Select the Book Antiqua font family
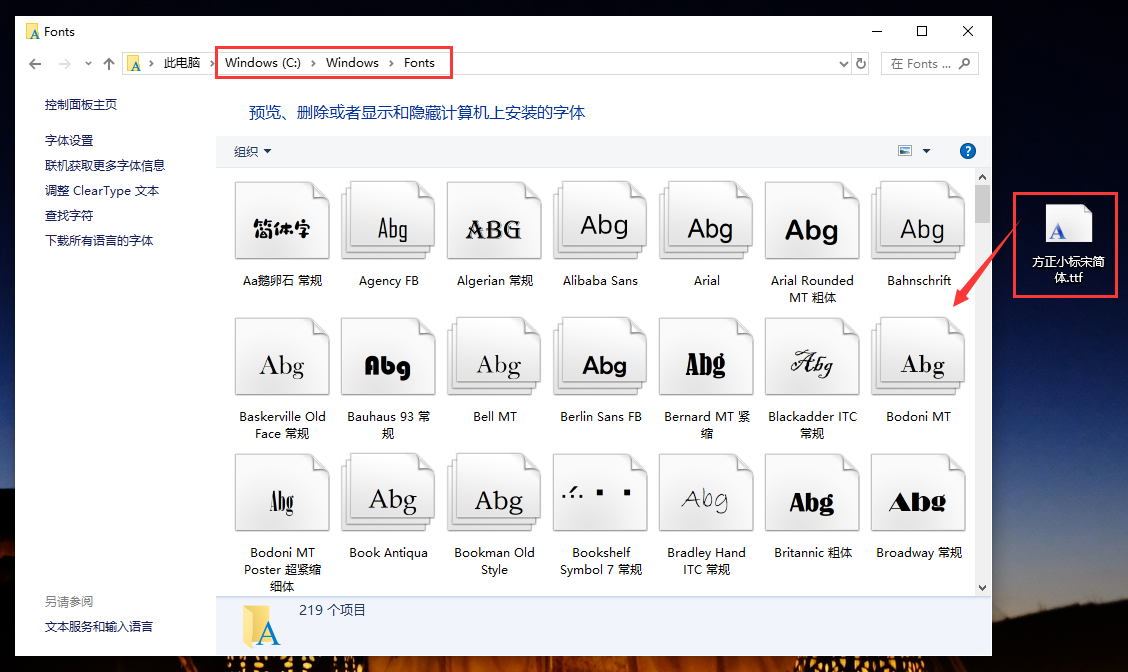The image size is (1128, 672). [388, 492]
